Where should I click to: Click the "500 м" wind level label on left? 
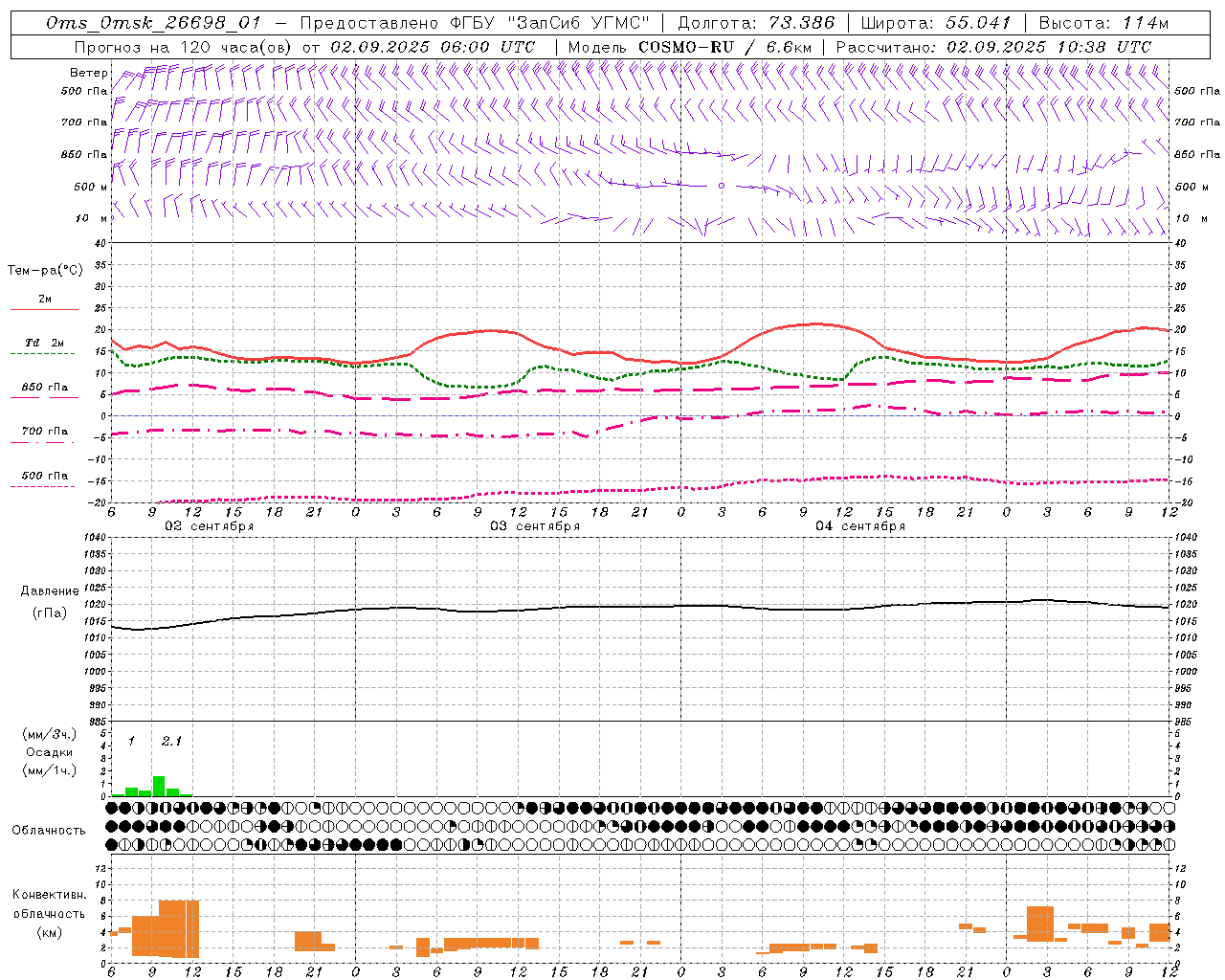tap(91, 188)
